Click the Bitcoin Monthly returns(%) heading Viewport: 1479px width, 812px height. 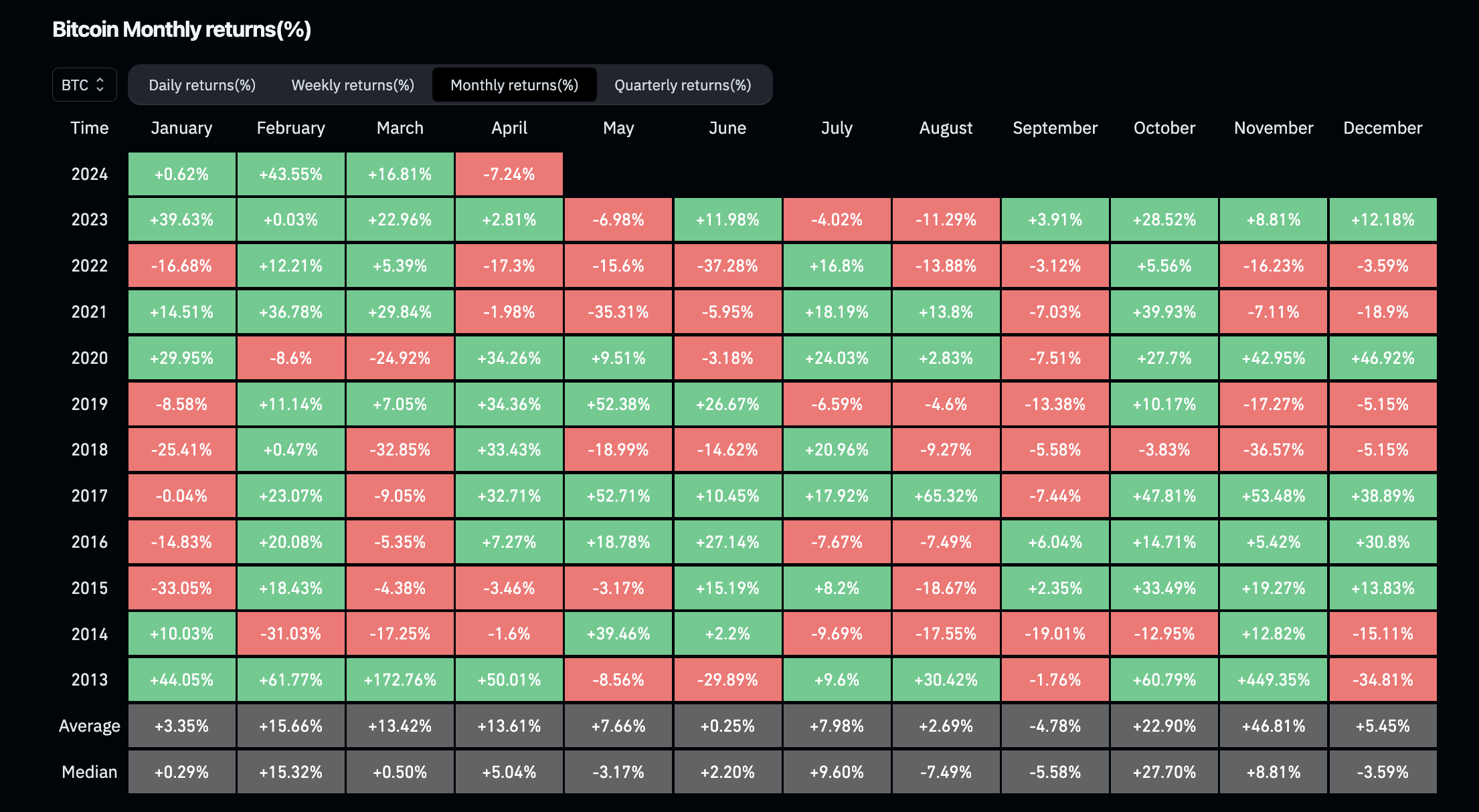point(182,29)
